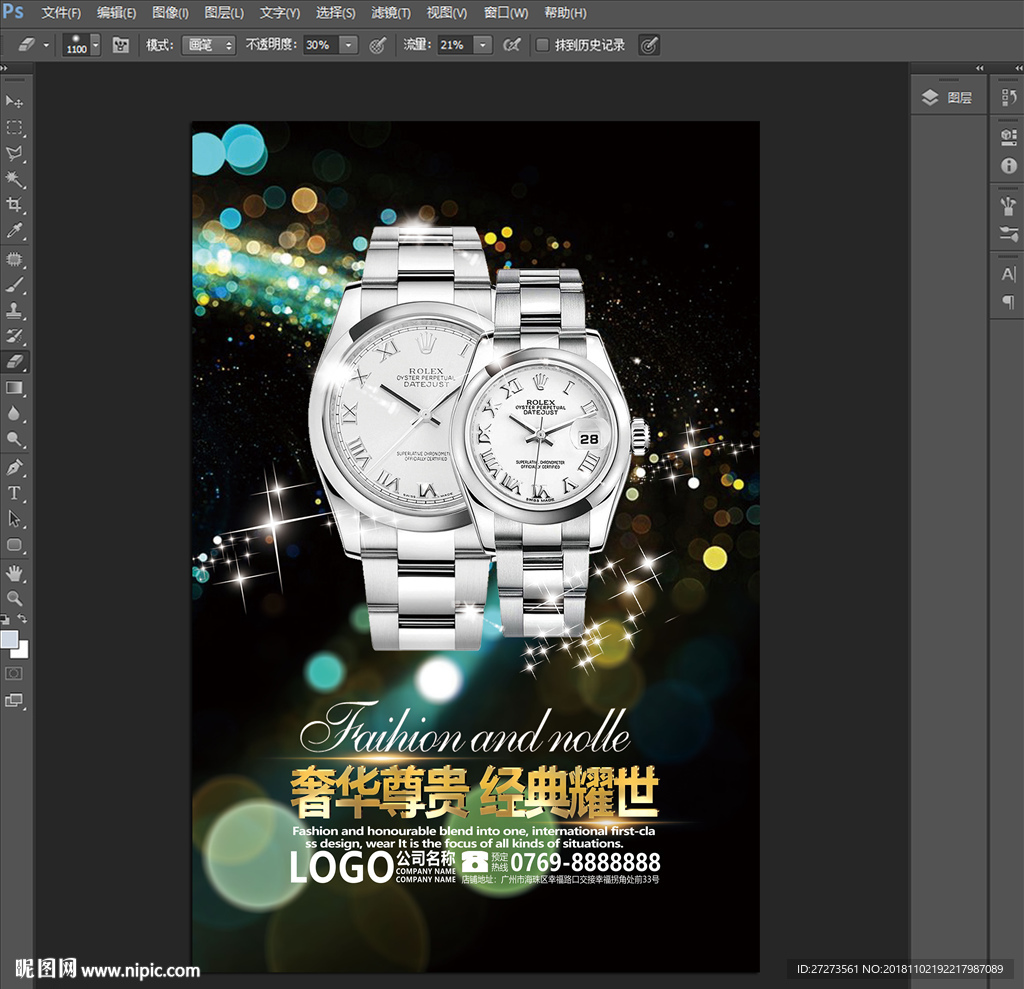Viewport: 1024px width, 989px height.
Task: Swap foreground and background colors
Action: (x=22, y=619)
